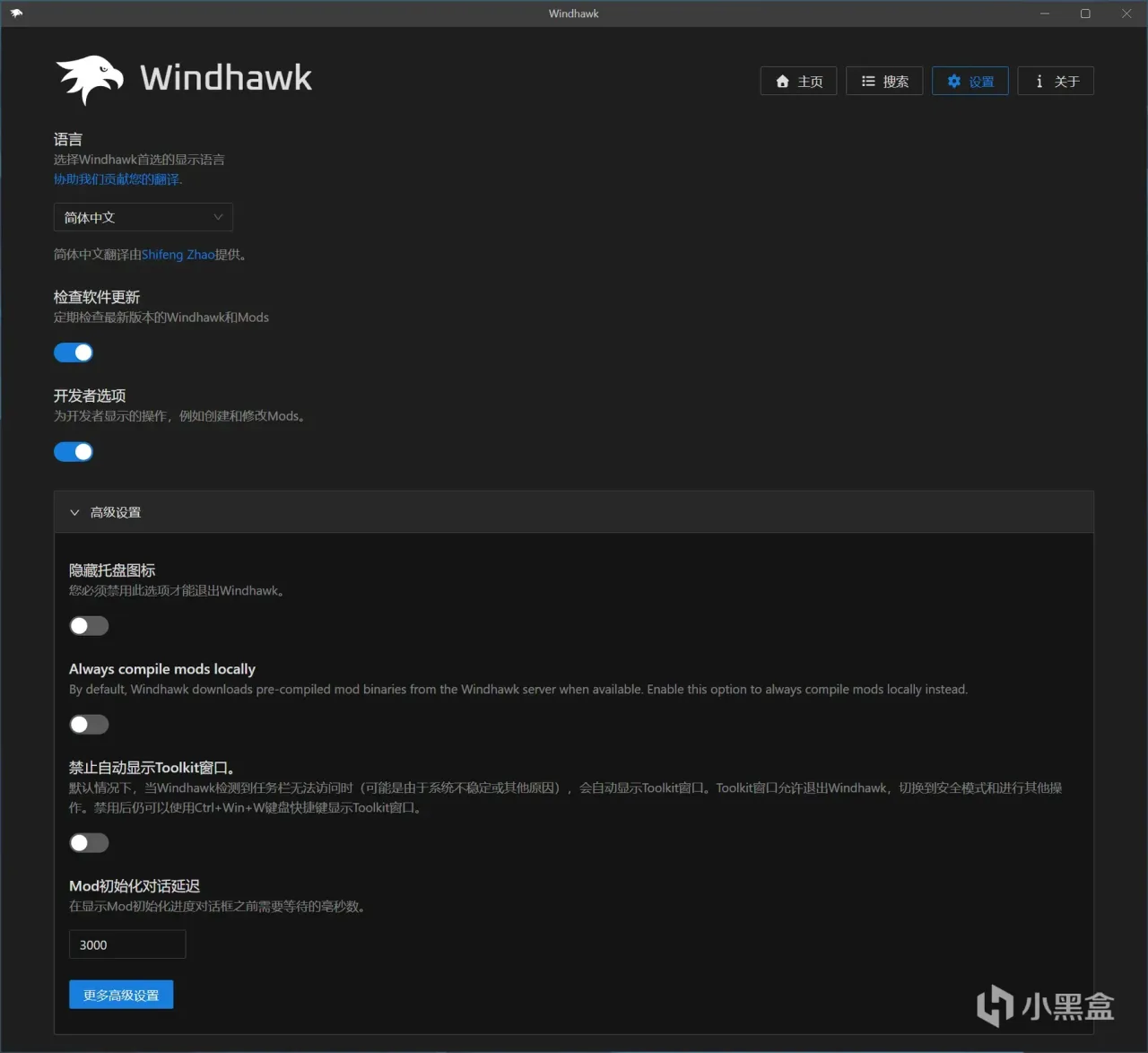Screen dimensions: 1148x1053
Task: Click the 语言 heading text
Action: click(x=68, y=139)
